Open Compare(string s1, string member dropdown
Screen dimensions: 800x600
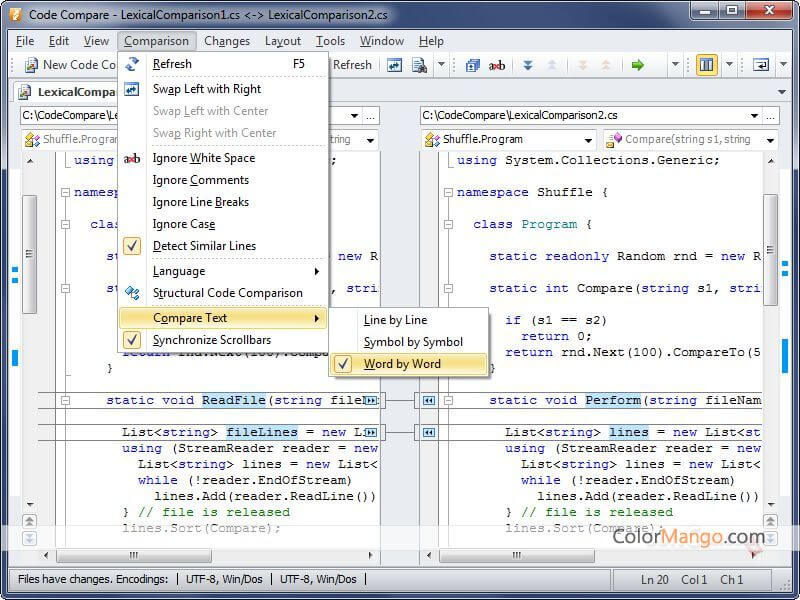point(770,140)
